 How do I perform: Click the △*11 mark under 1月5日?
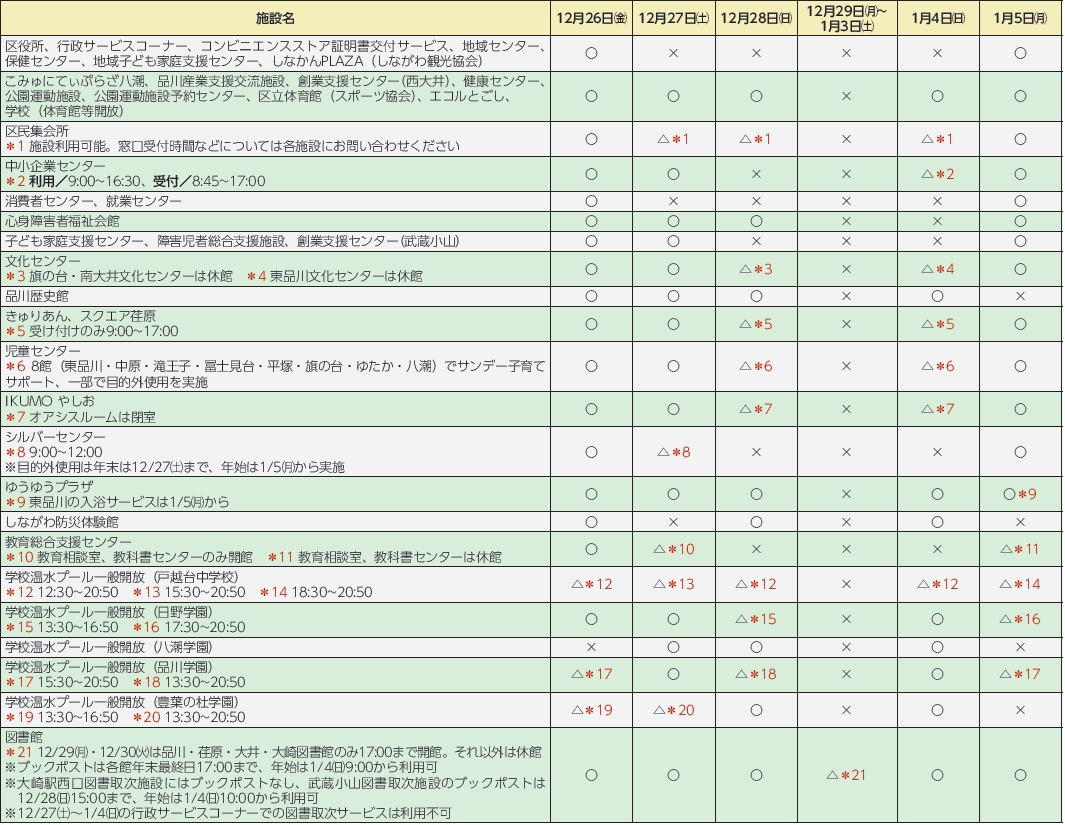(1020, 549)
